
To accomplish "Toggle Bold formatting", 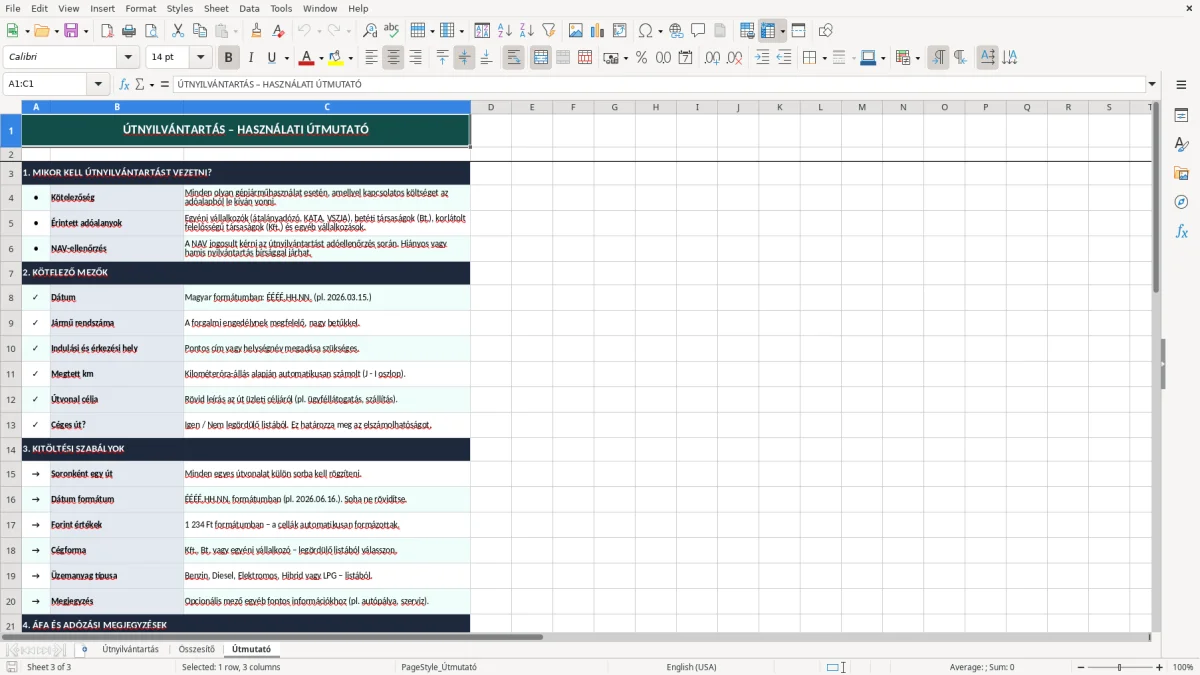I will click(228, 58).
